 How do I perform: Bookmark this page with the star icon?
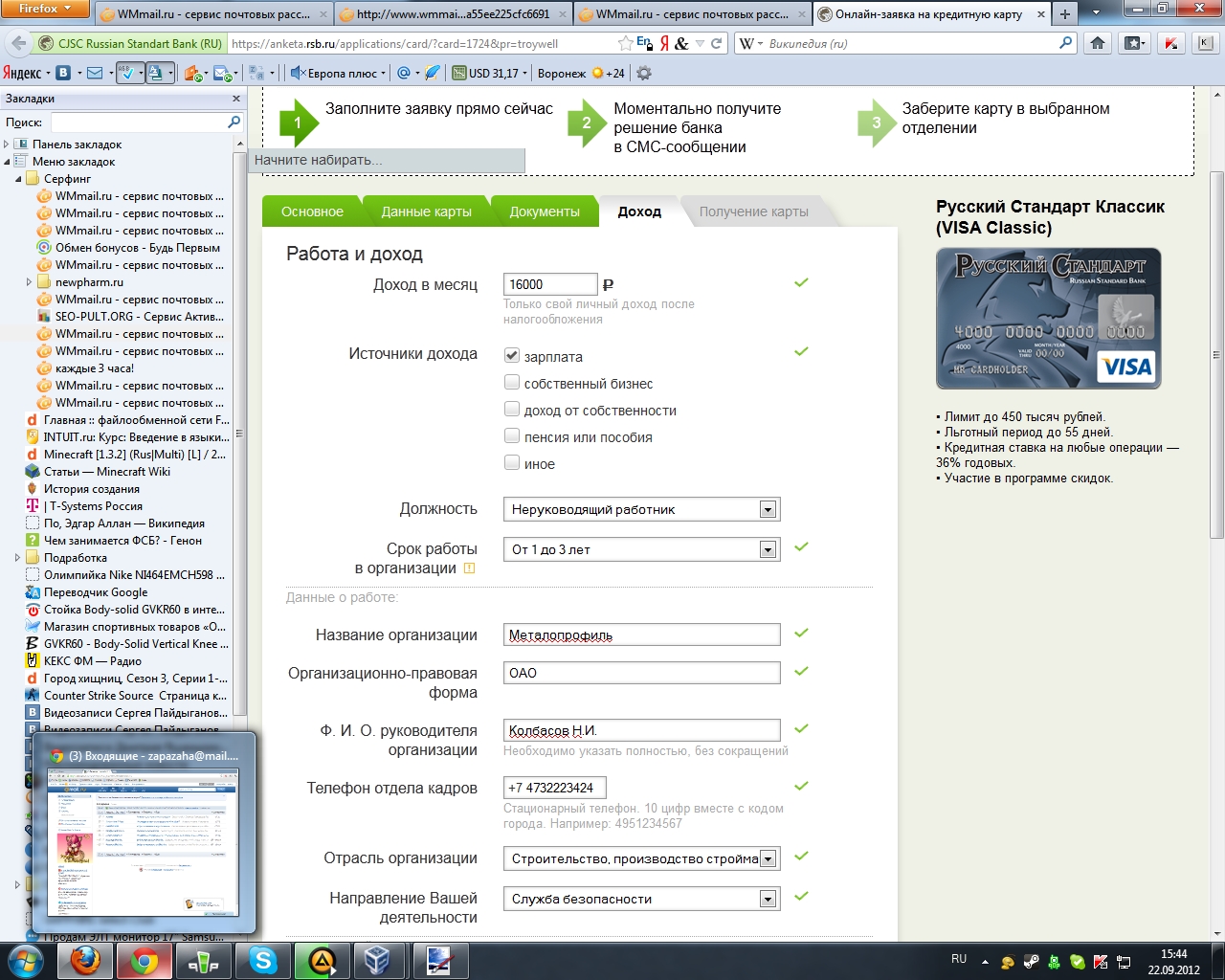pos(625,43)
